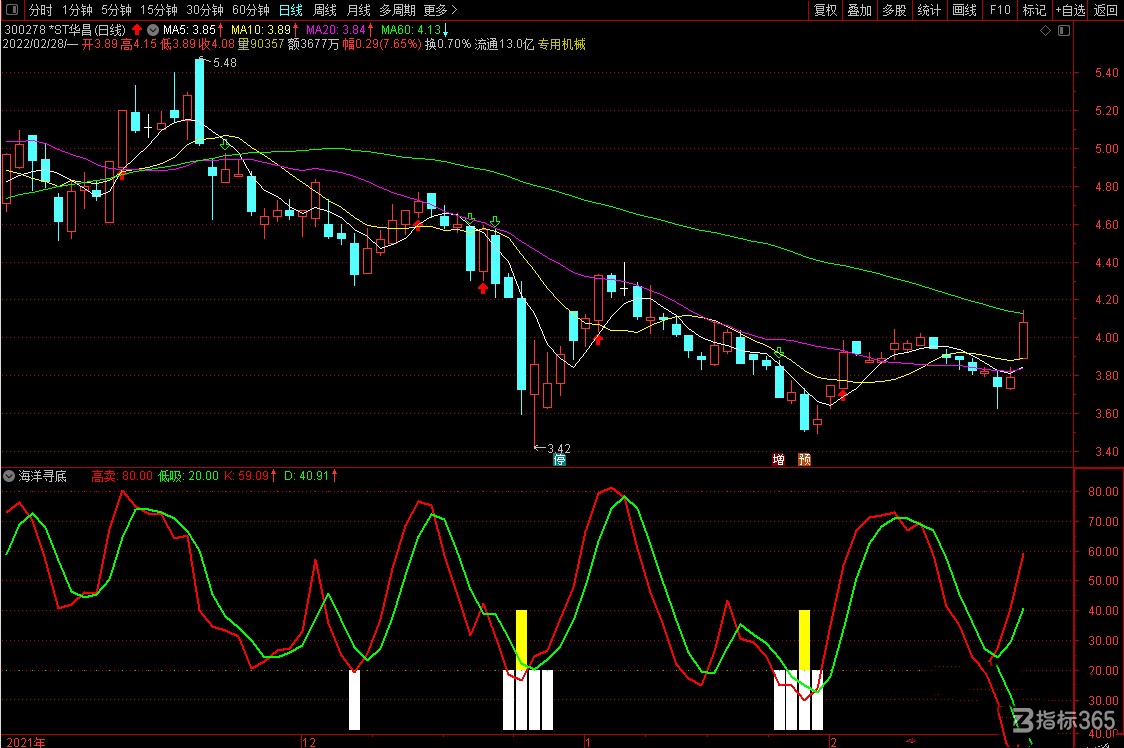Add stock via +自选 button

[x=1070, y=10]
